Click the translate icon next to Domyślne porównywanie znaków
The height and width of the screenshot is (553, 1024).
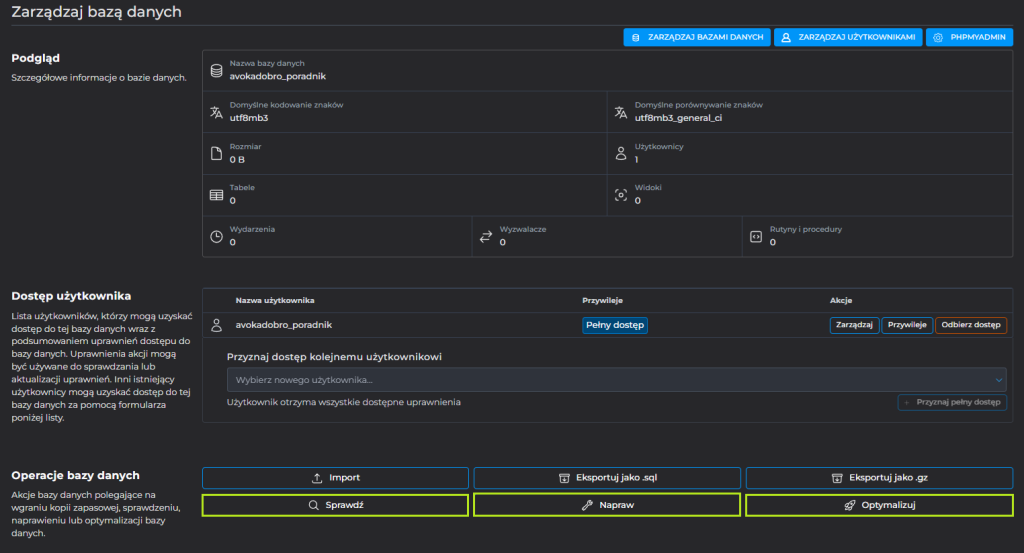tap(620, 112)
